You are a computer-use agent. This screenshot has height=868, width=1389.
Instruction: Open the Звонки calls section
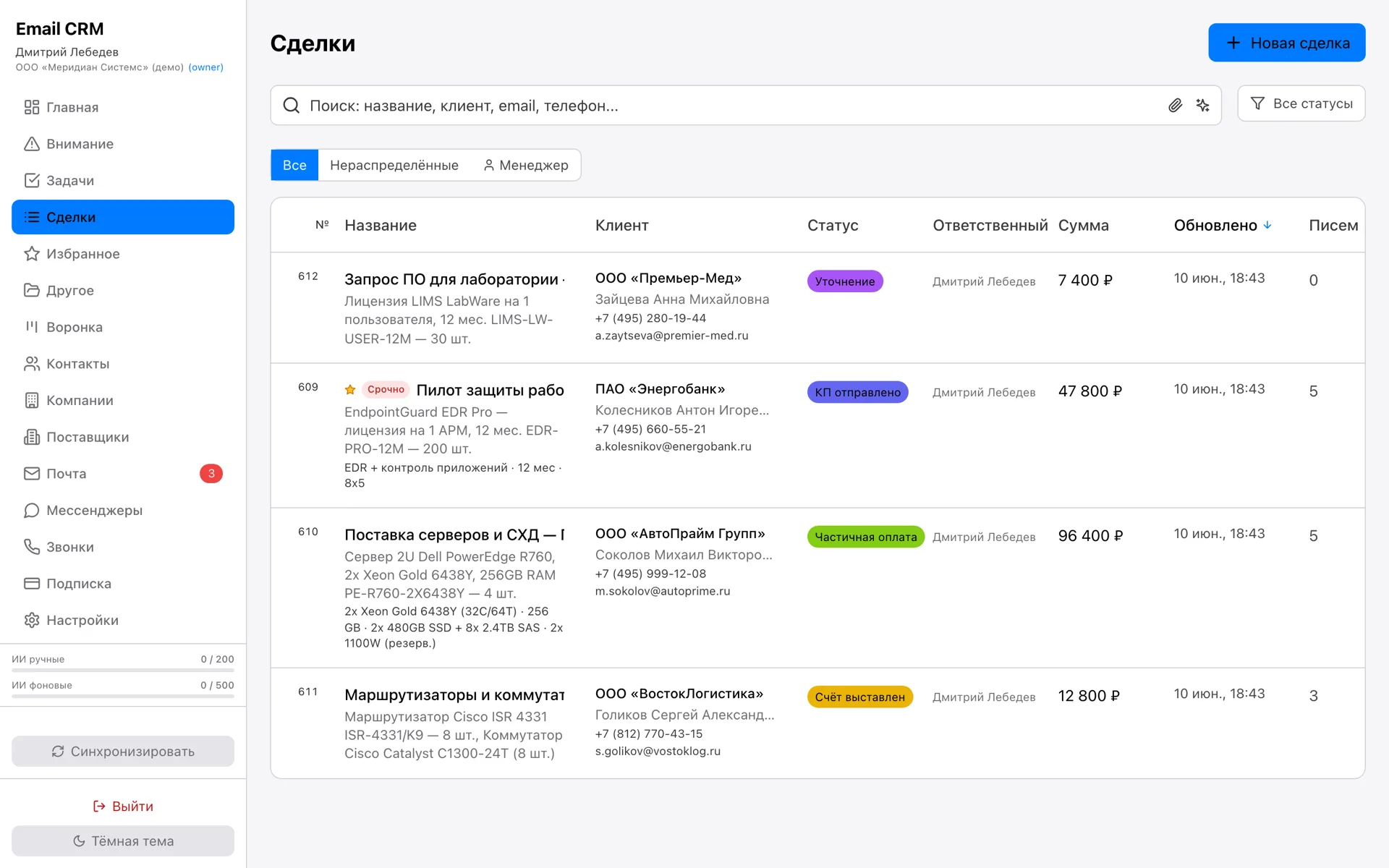point(123,547)
